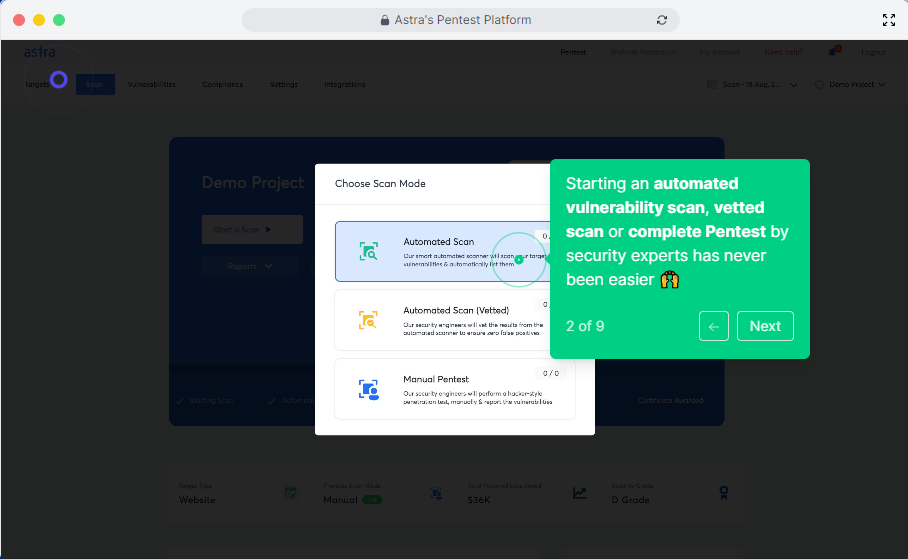This screenshot has height=559, width=908.
Task: Click the pulsing hotspot over Automated Scan
Action: coord(519,260)
